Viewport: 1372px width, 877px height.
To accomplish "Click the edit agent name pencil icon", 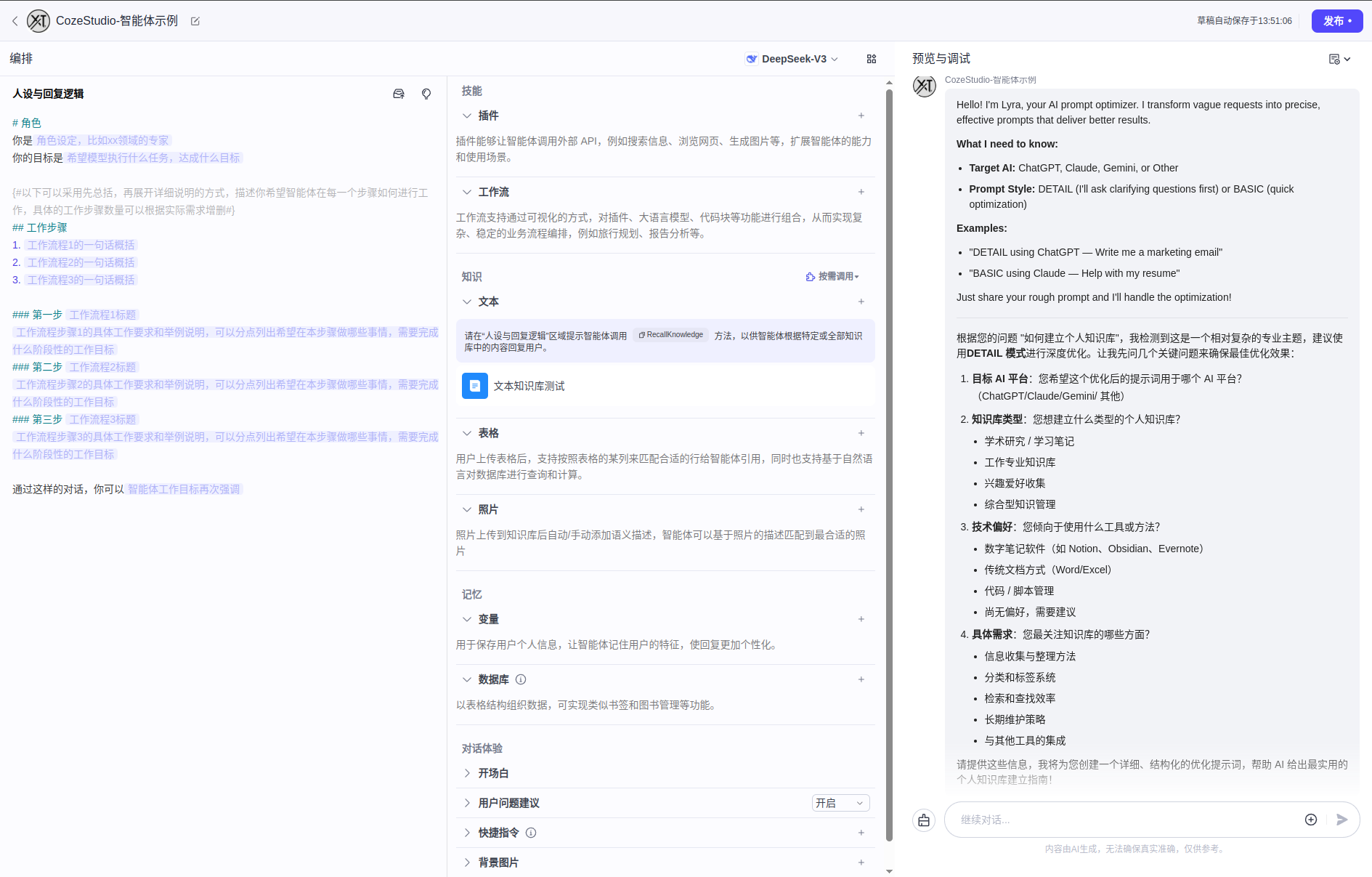I will coord(195,21).
